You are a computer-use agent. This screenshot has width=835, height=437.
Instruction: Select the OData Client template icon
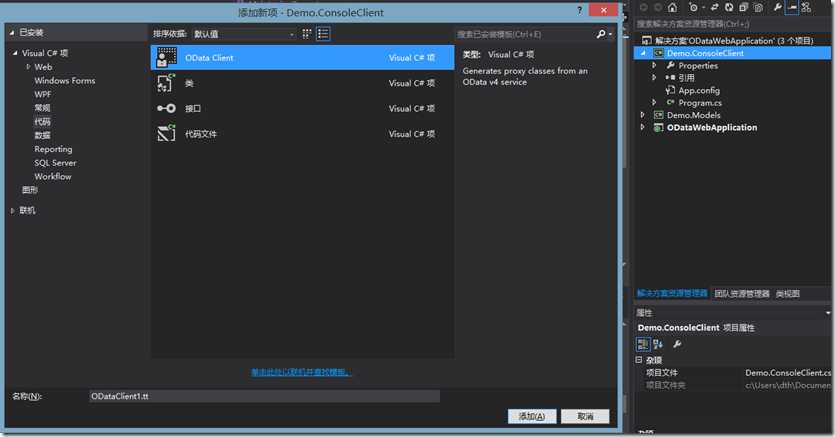[166, 57]
